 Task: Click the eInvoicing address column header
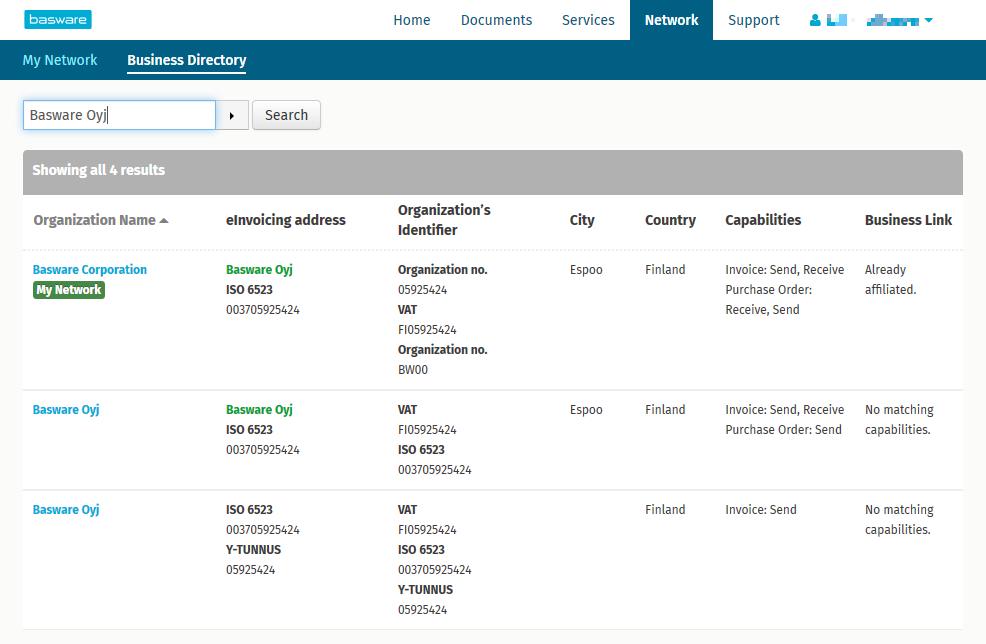tap(285, 220)
